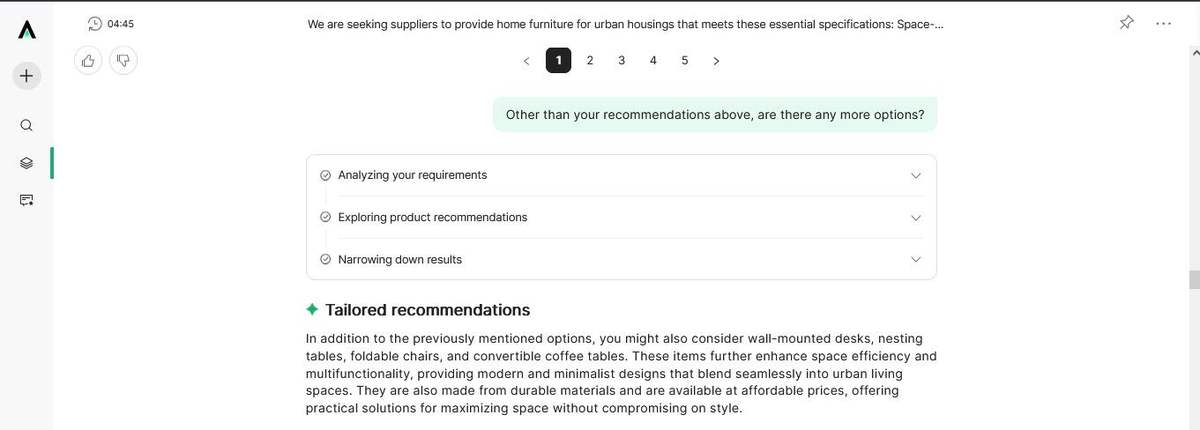Screen dimensions: 1200x430
Task: Open the messages icon in sidebar
Action: pyautogui.click(x=27, y=200)
